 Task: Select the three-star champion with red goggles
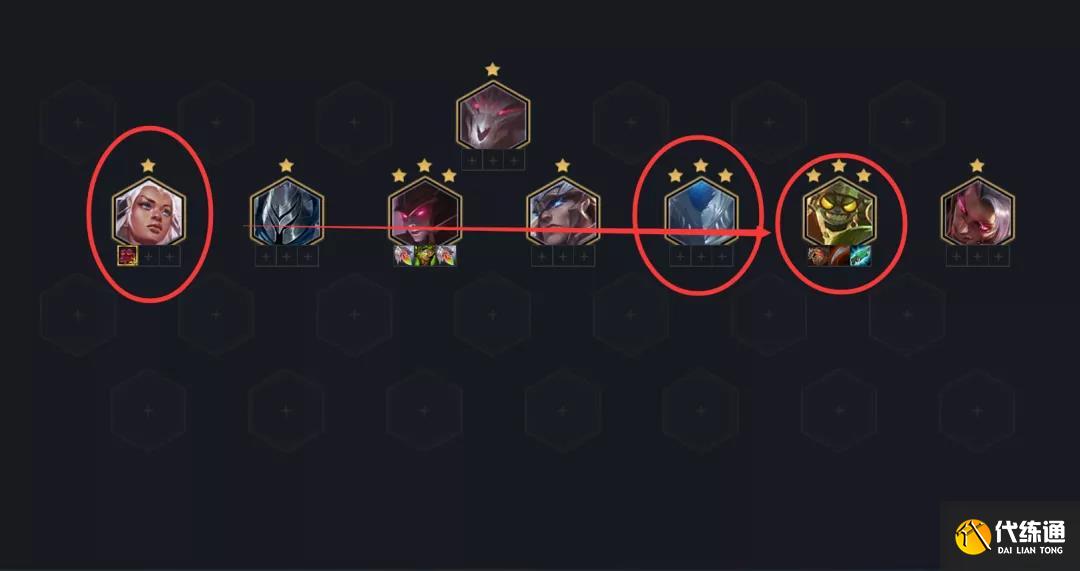pyautogui.click(x=424, y=211)
